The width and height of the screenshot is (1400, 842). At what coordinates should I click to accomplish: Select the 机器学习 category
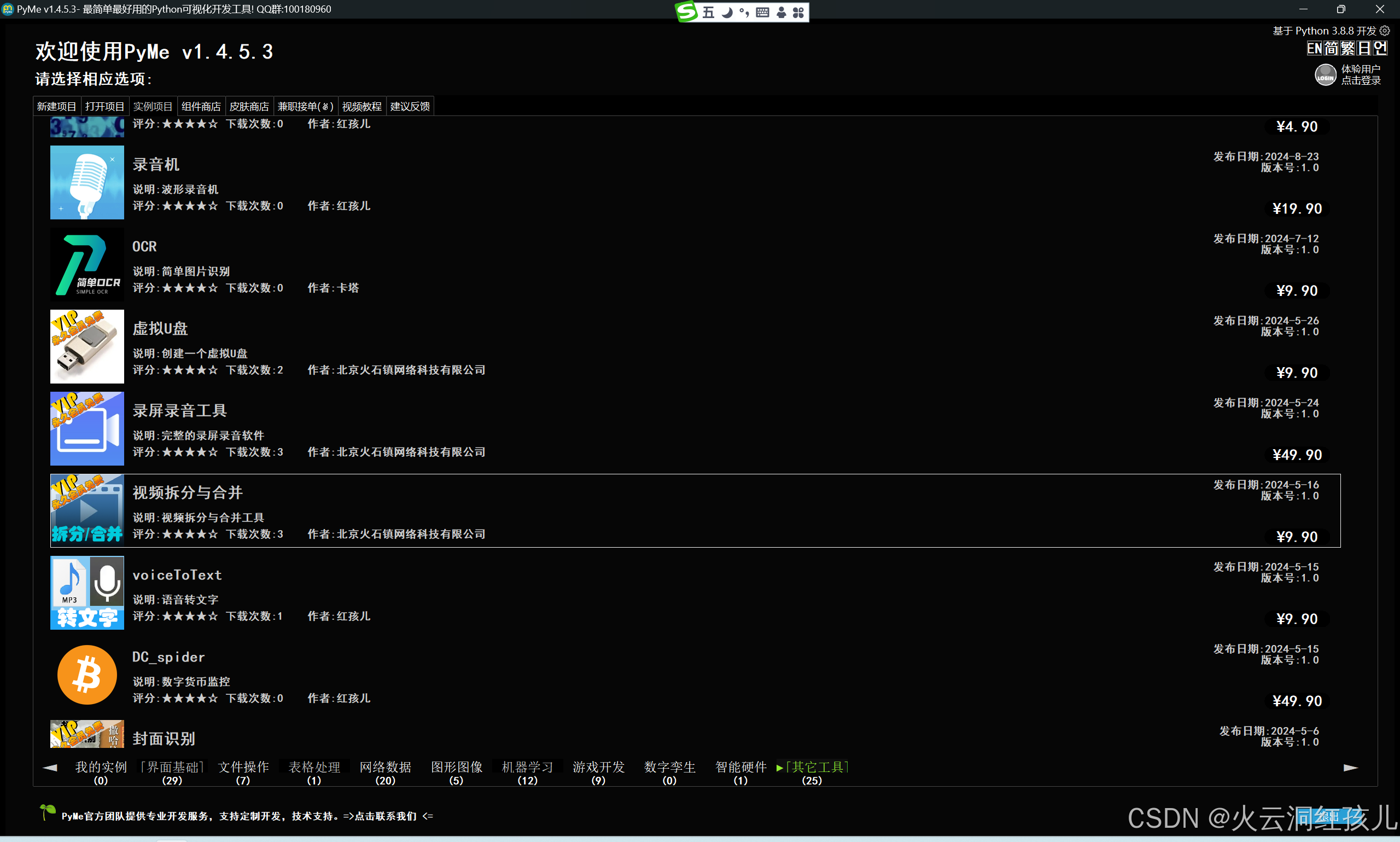click(527, 767)
